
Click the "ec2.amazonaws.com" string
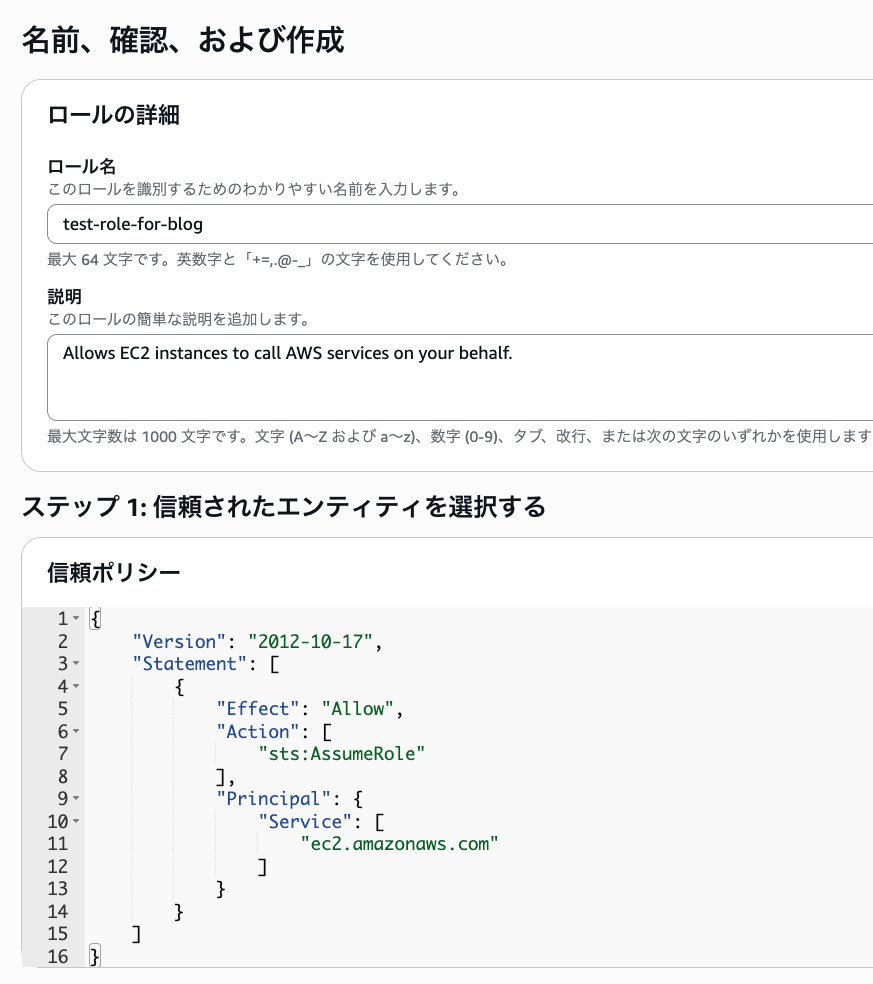(x=400, y=844)
